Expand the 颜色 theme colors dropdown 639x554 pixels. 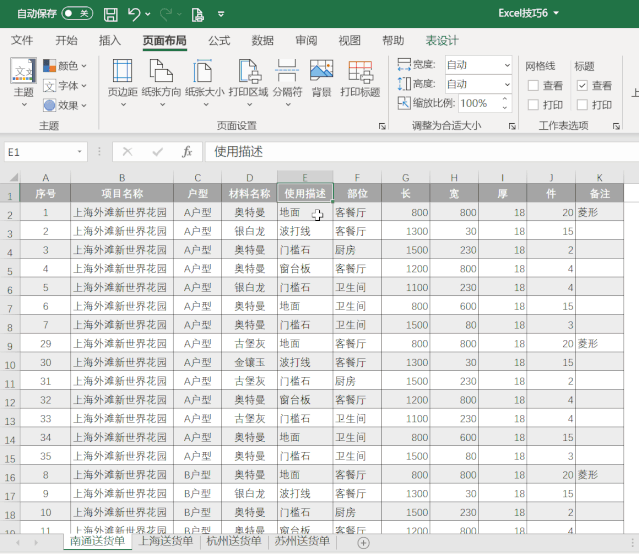click(x=66, y=66)
